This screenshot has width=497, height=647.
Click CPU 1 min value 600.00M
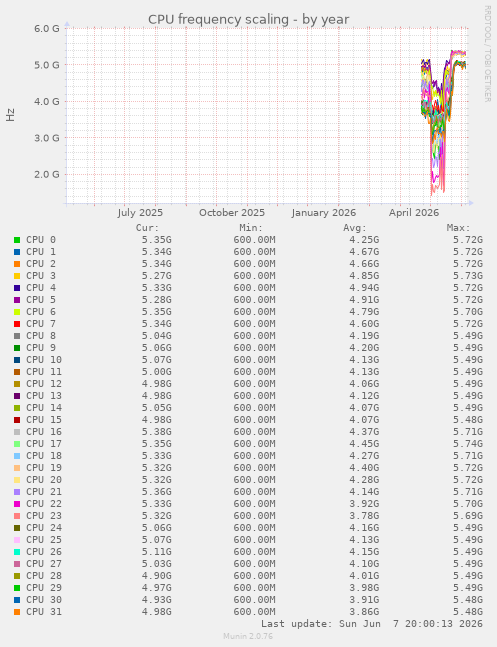pos(254,252)
